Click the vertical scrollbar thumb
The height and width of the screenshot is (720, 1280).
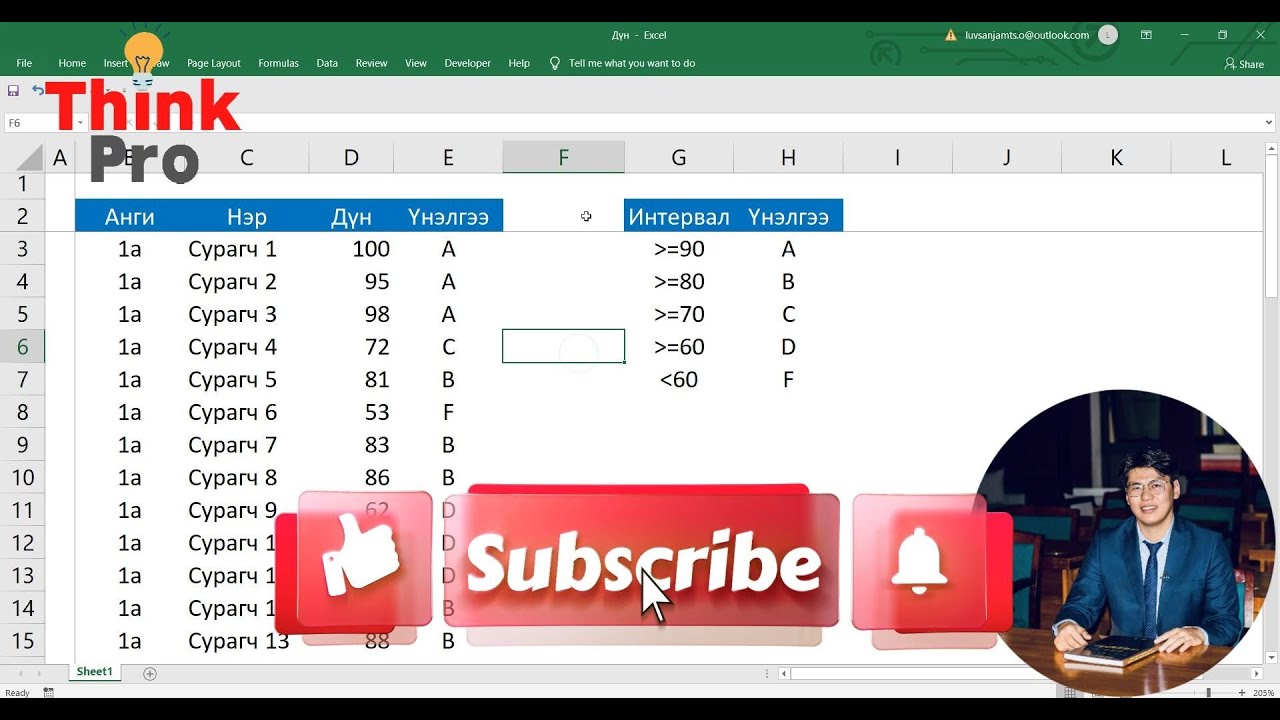click(x=1271, y=227)
